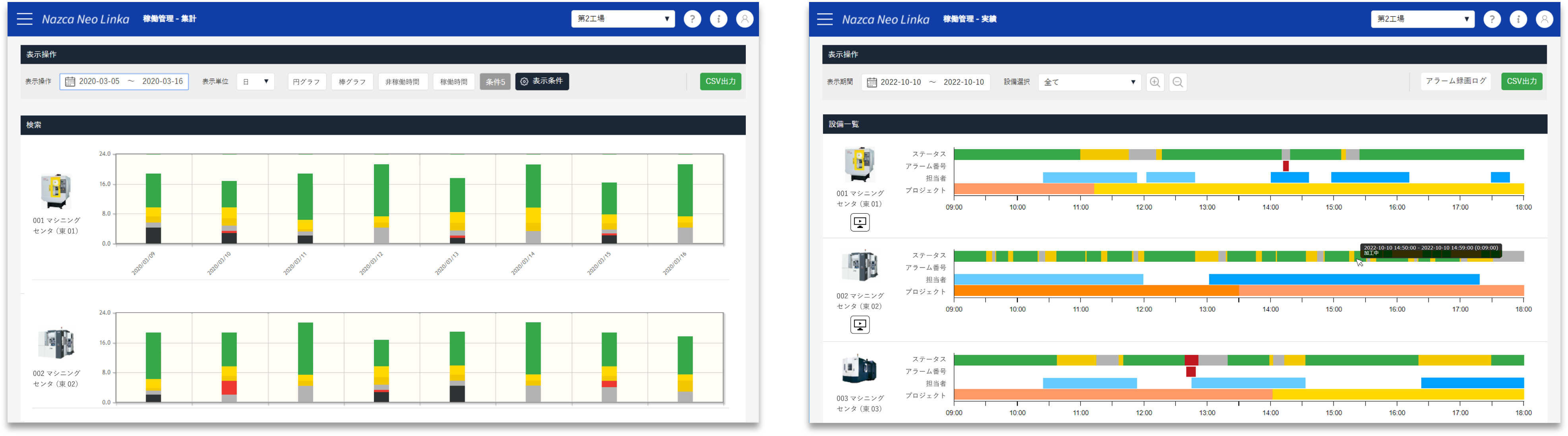The height and width of the screenshot is (436, 1568).
Task: Open アラーム録画ログ
Action: (x=1456, y=81)
